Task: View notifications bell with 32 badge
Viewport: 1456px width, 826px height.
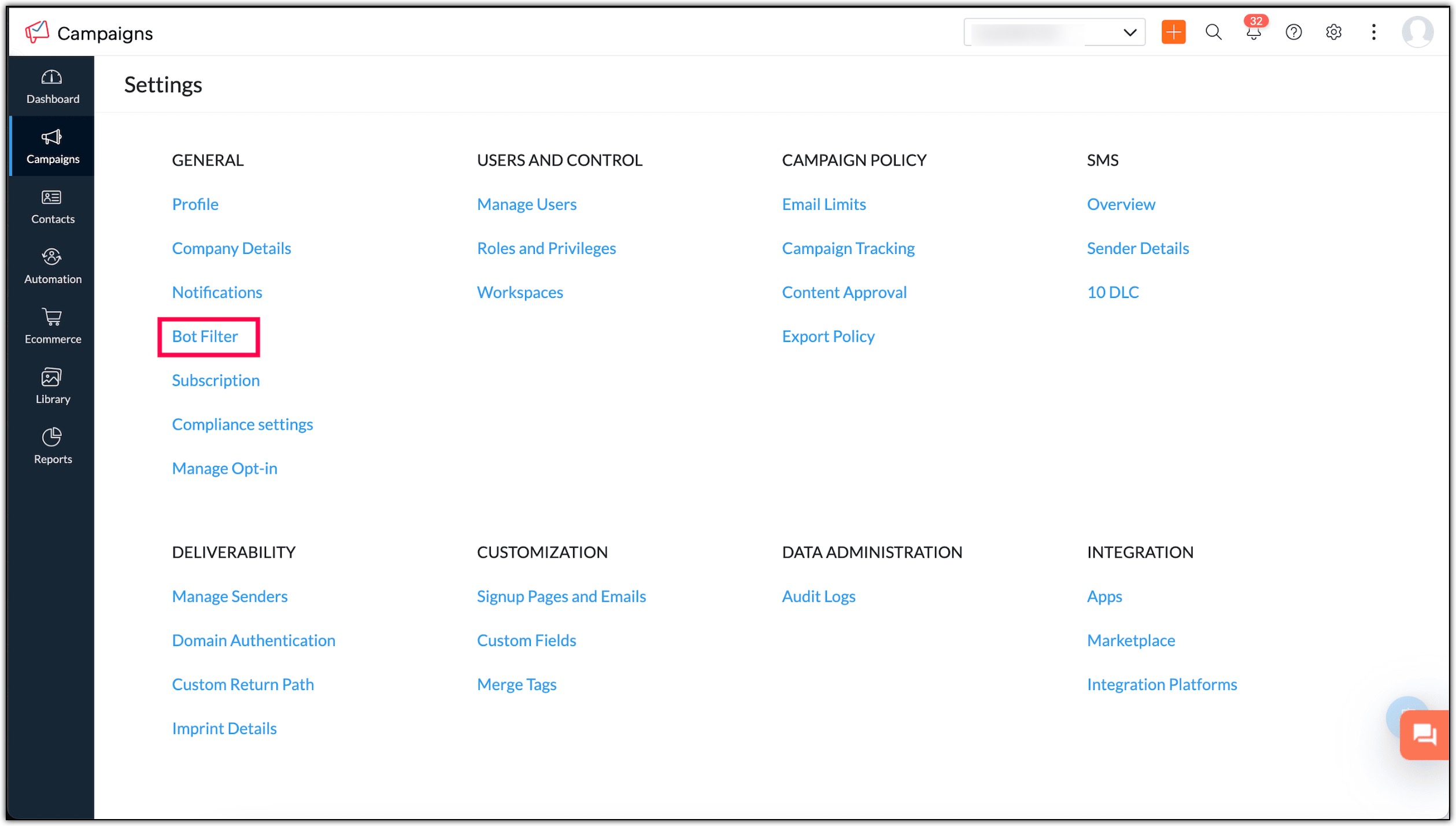Action: coord(1253,32)
